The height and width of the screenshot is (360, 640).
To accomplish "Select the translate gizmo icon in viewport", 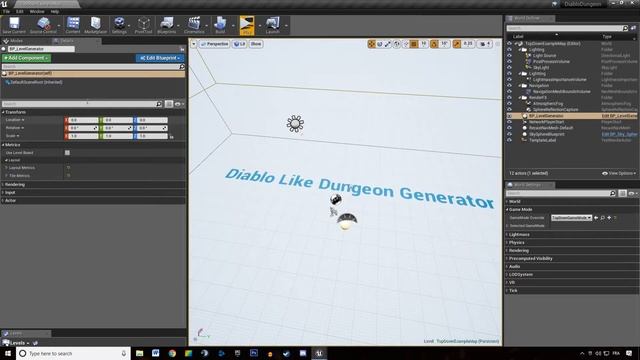I will coord(371,44).
